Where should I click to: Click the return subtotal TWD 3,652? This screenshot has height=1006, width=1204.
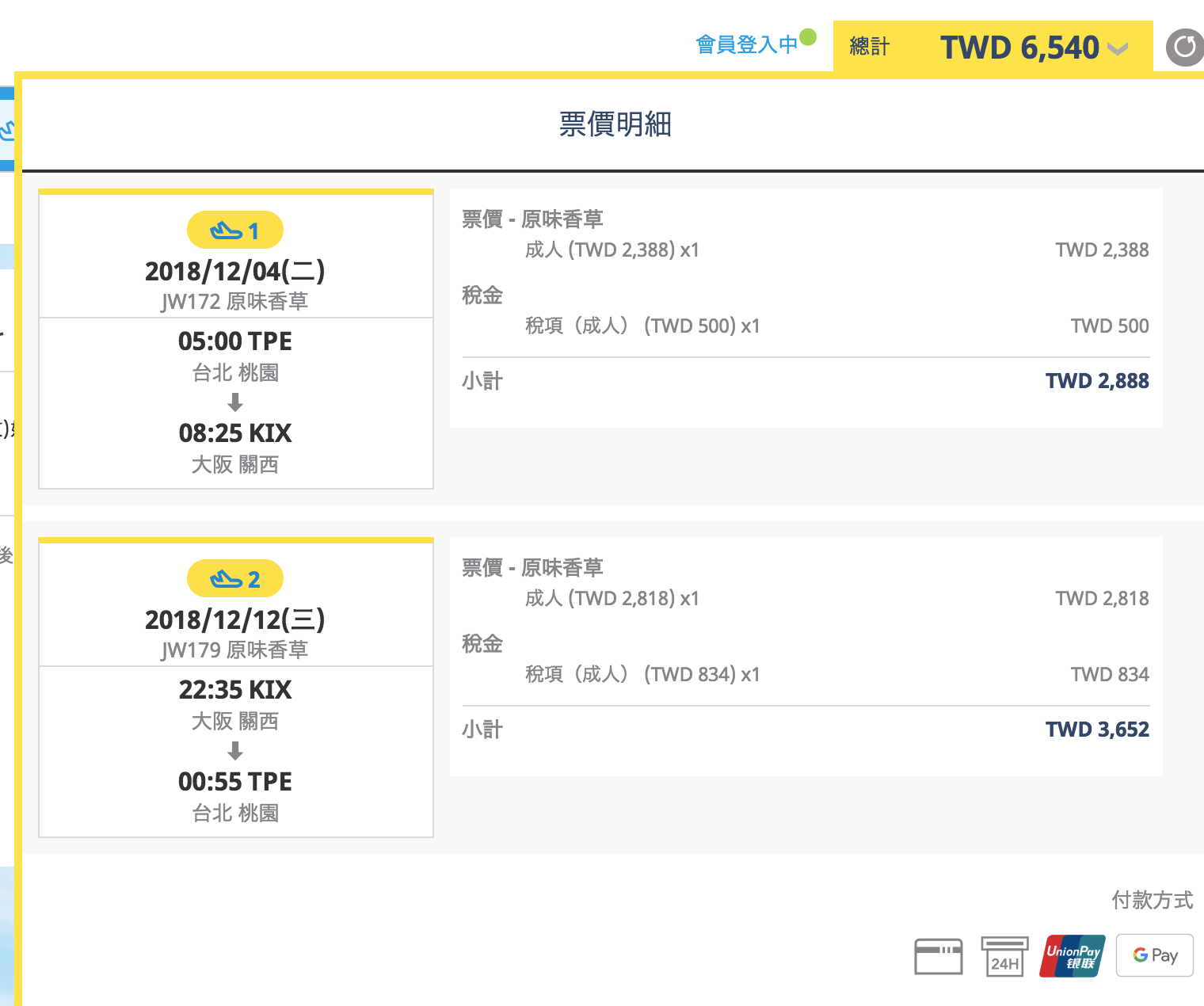[x=1097, y=730]
